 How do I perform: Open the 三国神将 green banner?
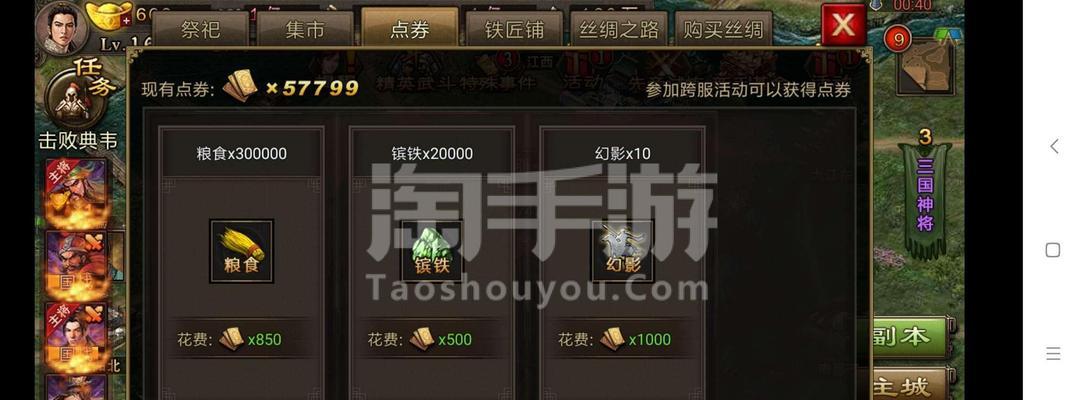925,197
